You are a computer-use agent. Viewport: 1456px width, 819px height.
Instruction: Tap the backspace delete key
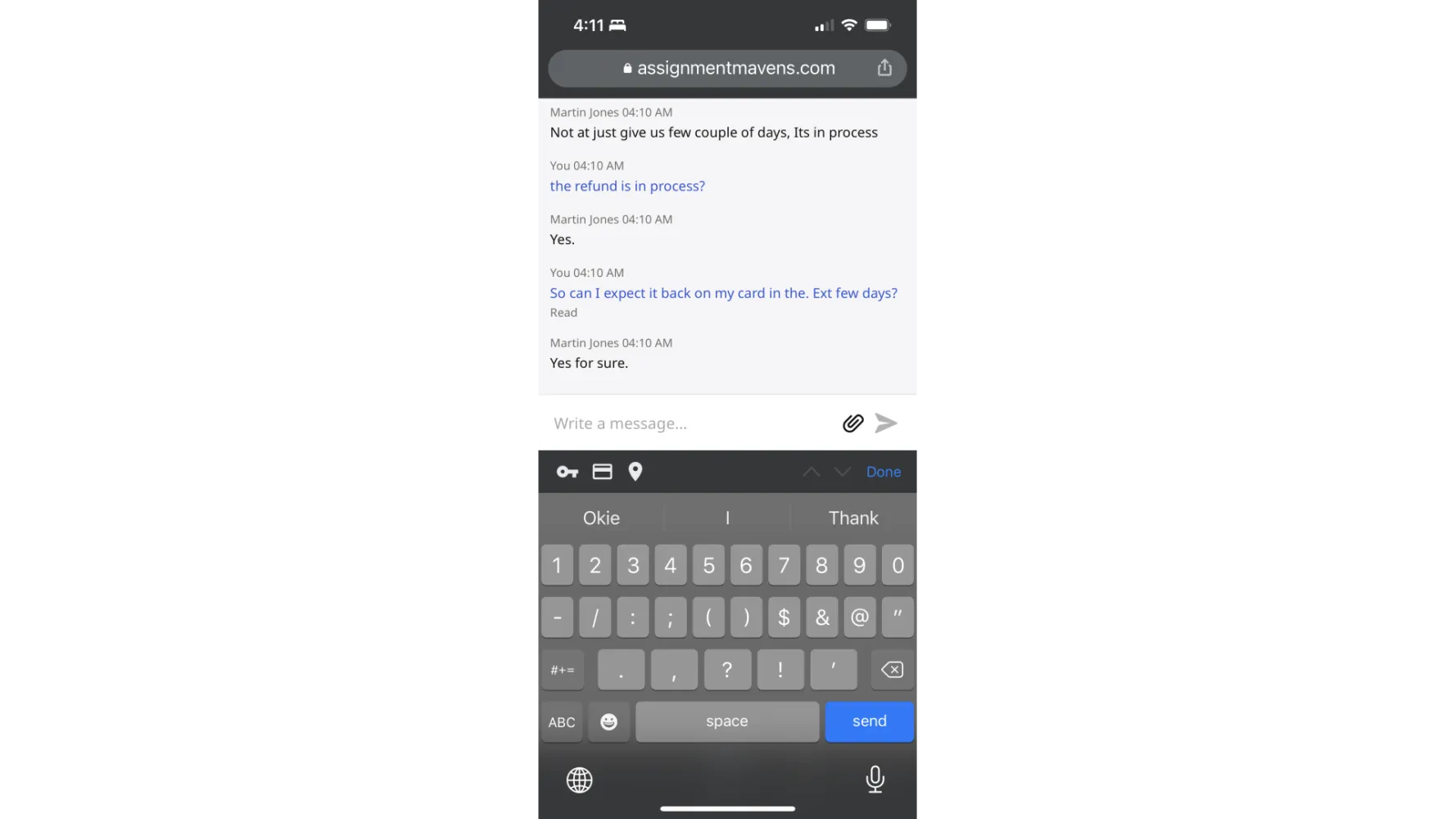coord(892,670)
